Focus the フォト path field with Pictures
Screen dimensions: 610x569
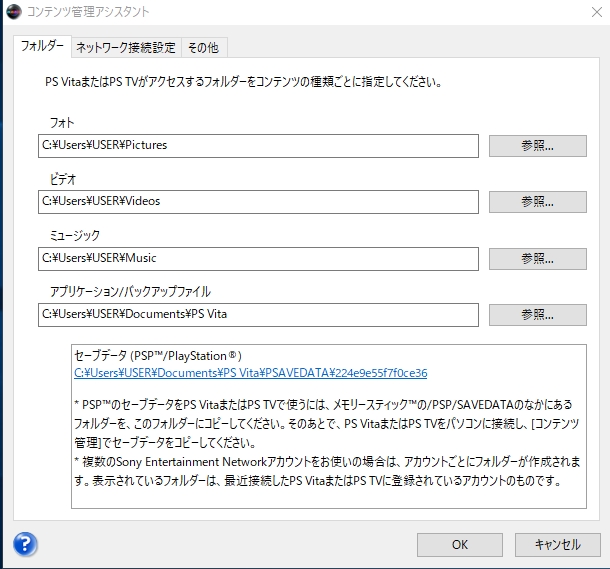point(258,146)
